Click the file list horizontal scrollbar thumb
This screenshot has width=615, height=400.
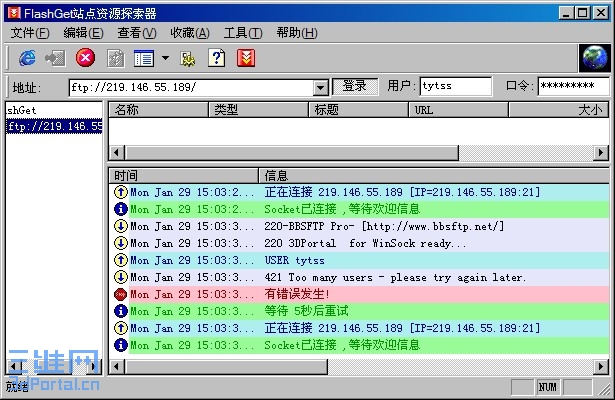(291, 153)
